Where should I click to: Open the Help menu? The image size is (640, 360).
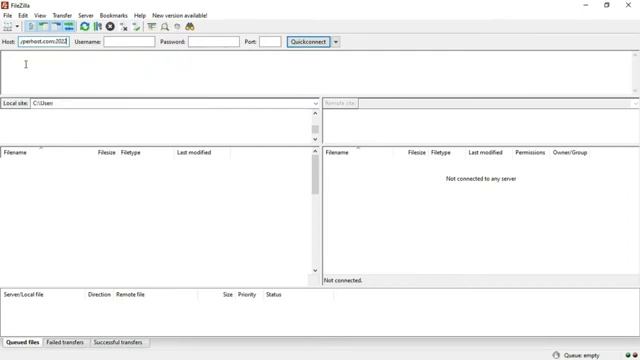coord(140,16)
